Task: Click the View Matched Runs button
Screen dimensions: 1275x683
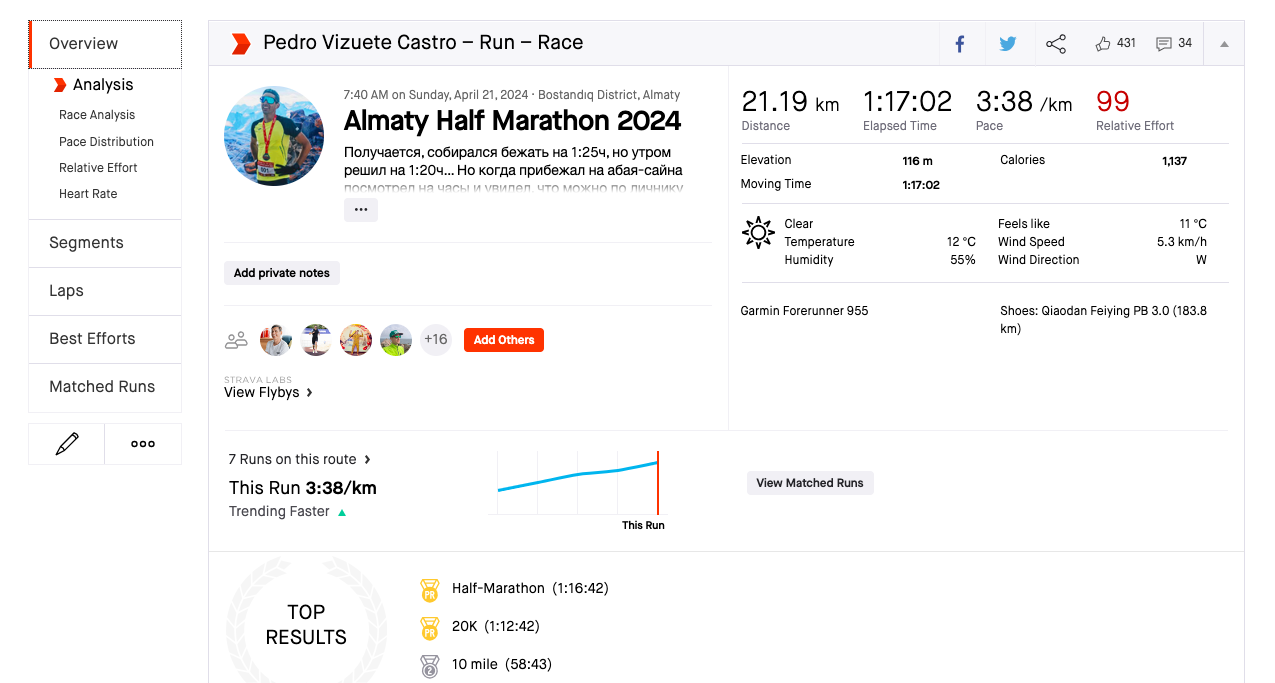Action: point(810,483)
